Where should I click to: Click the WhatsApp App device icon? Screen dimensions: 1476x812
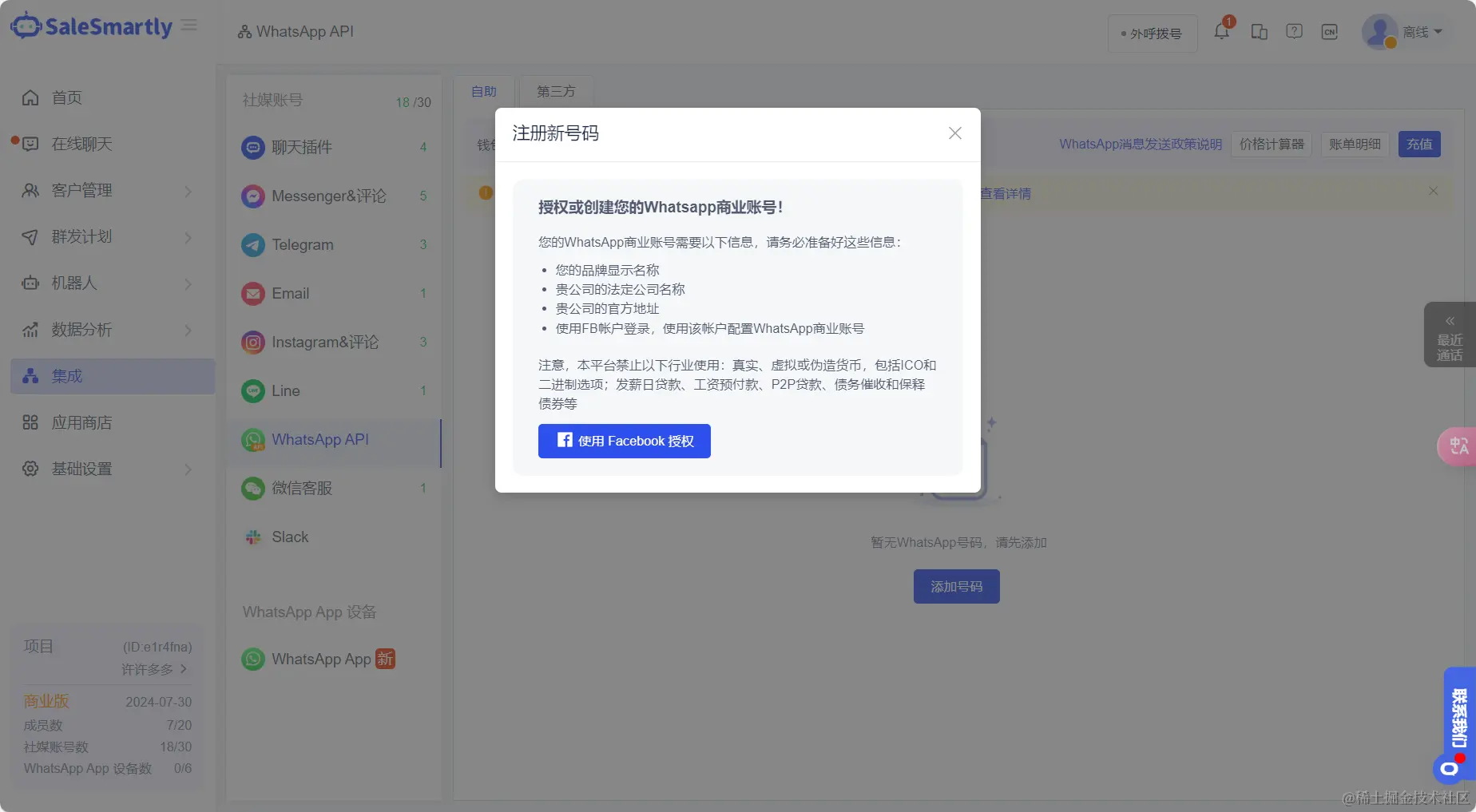point(253,659)
